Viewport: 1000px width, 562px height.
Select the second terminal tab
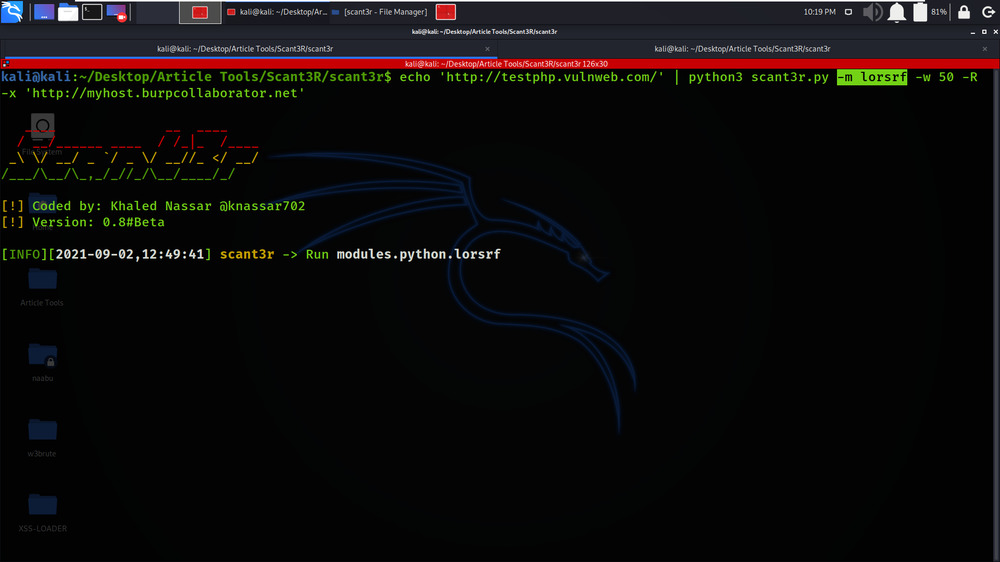click(742, 48)
